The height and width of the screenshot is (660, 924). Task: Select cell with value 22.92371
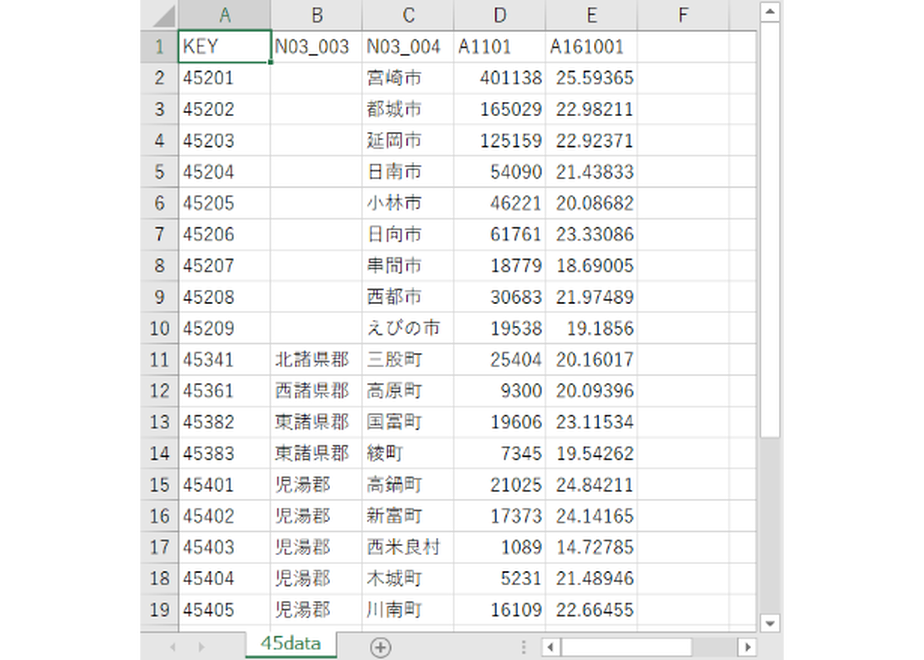click(591, 140)
